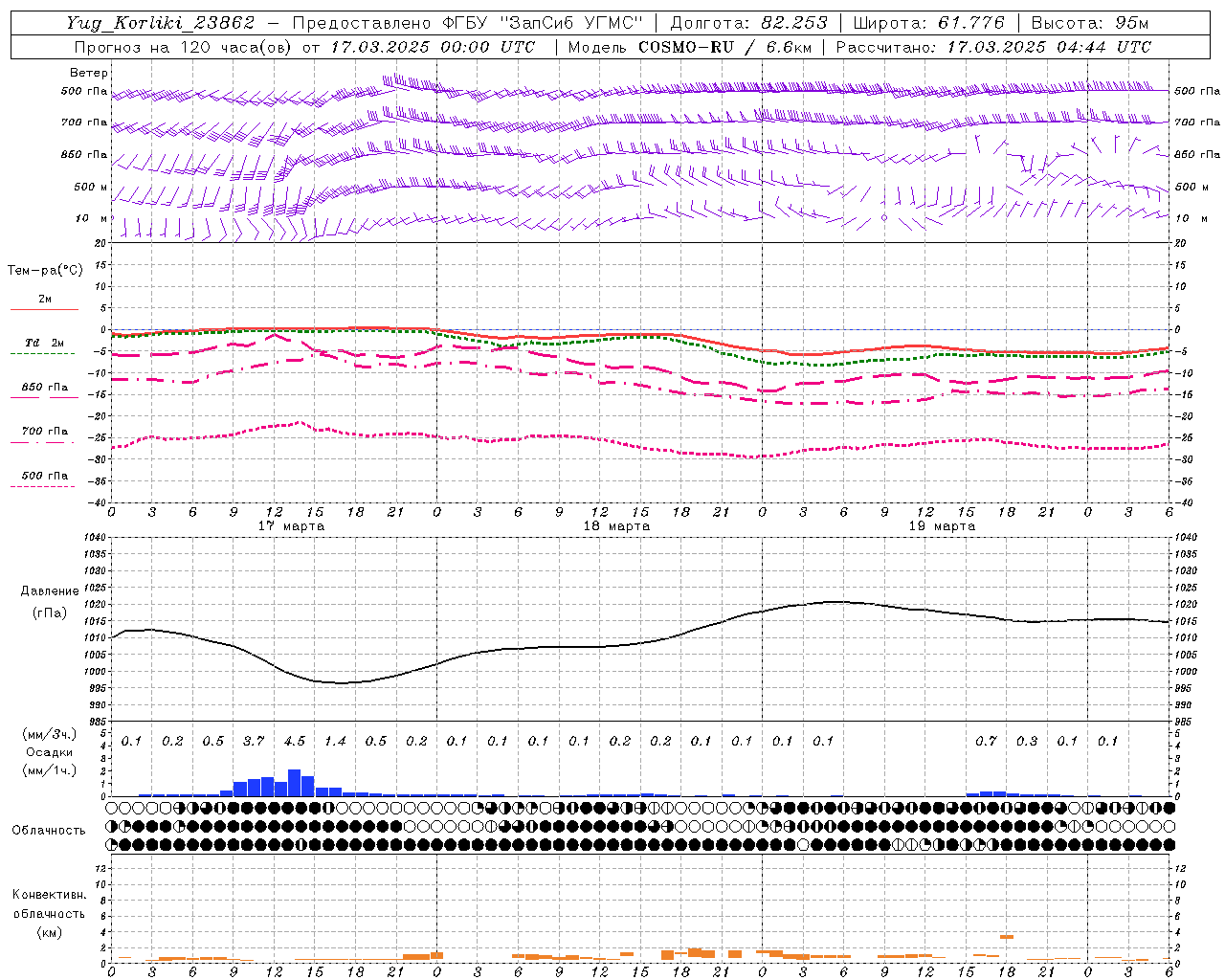Click the 500 м wind level label on left
The width and height of the screenshot is (1225, 980).
[91, 187]
